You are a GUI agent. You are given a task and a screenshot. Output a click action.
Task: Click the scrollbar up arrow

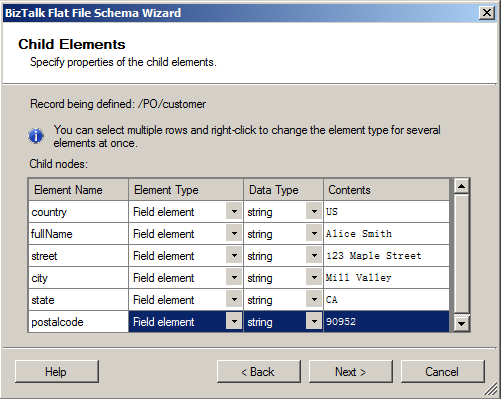[462, 186]
